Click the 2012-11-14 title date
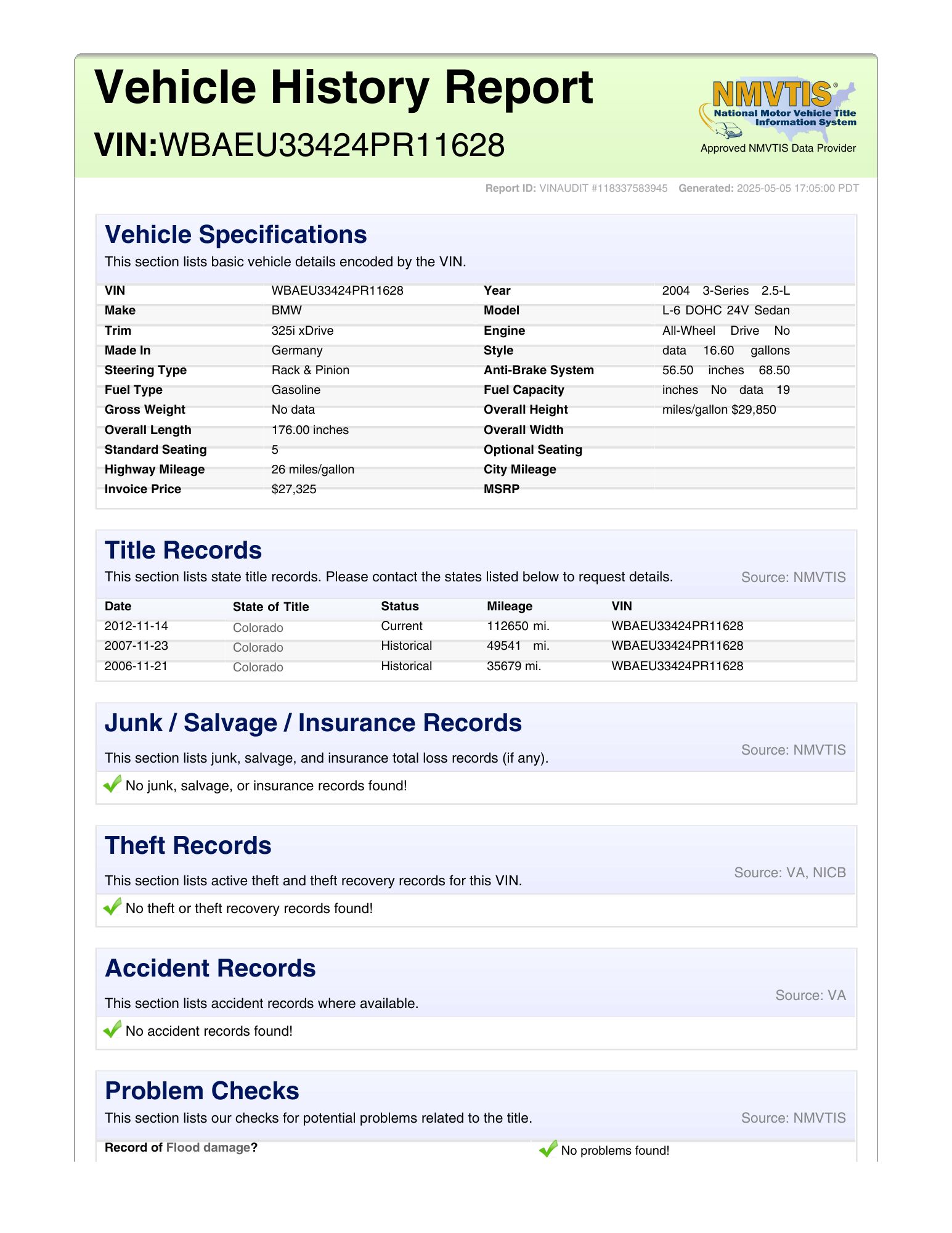The height and width of the screenshot is (1233, 952). tap(136, 626)
